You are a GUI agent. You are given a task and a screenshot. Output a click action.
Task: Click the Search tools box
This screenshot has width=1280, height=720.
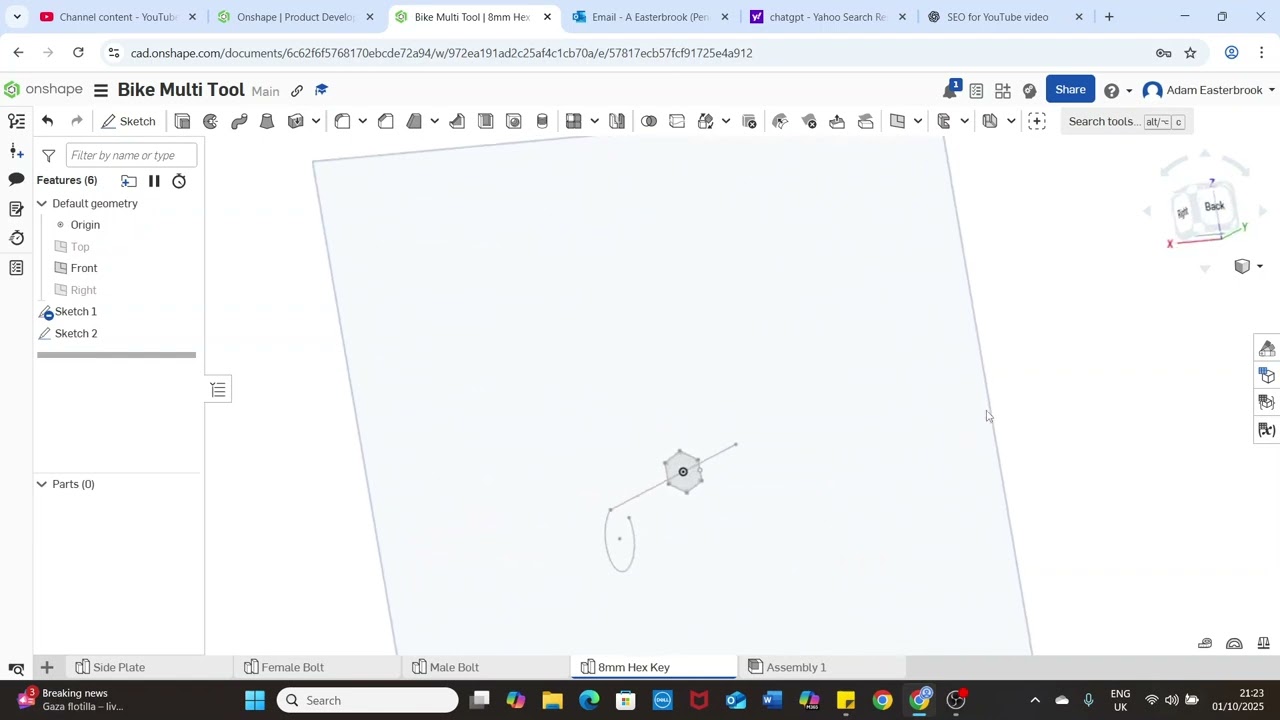[1125, 121]
